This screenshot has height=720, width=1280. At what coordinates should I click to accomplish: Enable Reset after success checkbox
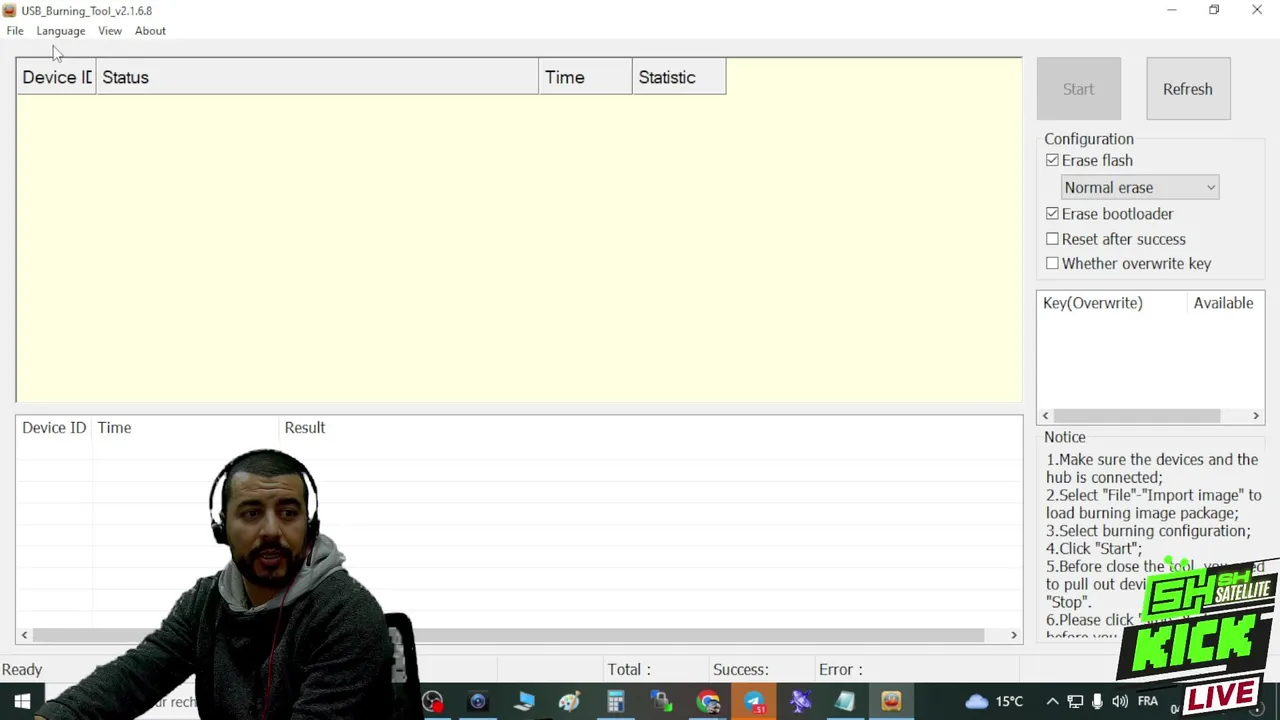click(1052, 239)
